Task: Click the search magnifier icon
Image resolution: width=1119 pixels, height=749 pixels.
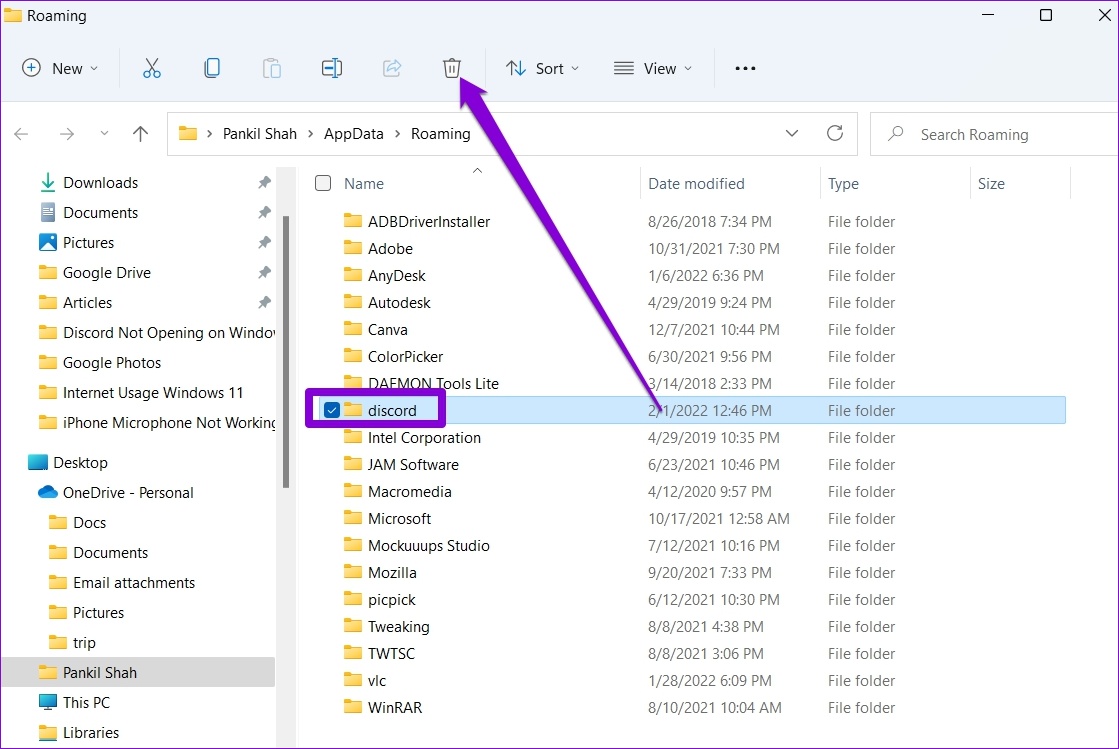Action: pos(896,133)
